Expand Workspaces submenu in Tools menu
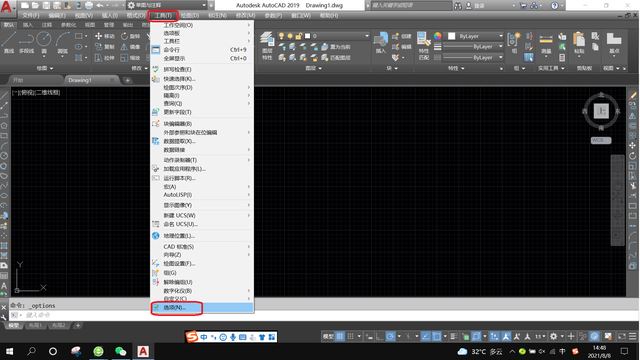 (202, 25)
